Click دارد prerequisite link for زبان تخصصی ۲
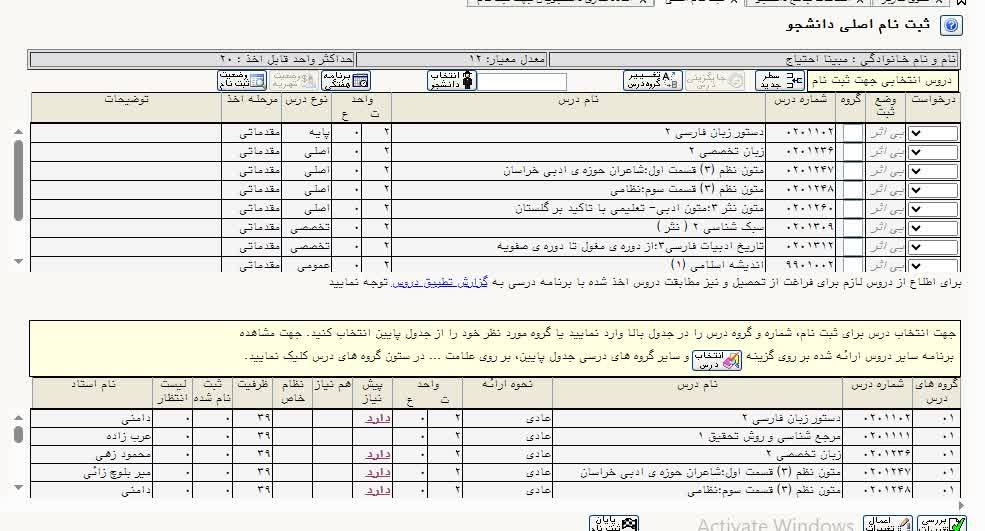 click(x=376, y=454)
